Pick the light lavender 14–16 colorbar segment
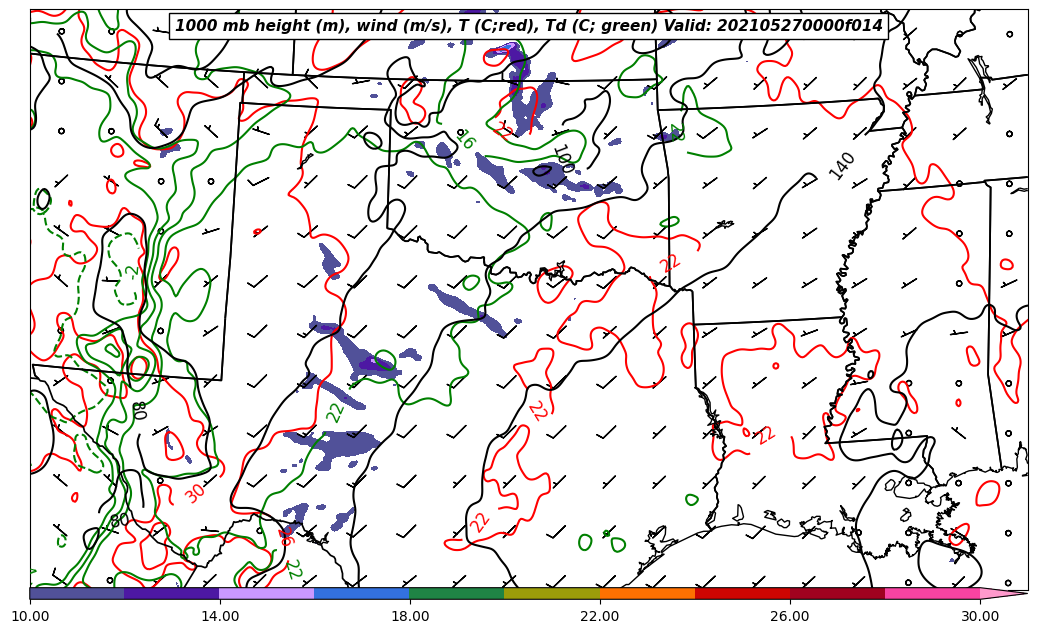This screenshot has height=633, width=1037. (266, 593)
